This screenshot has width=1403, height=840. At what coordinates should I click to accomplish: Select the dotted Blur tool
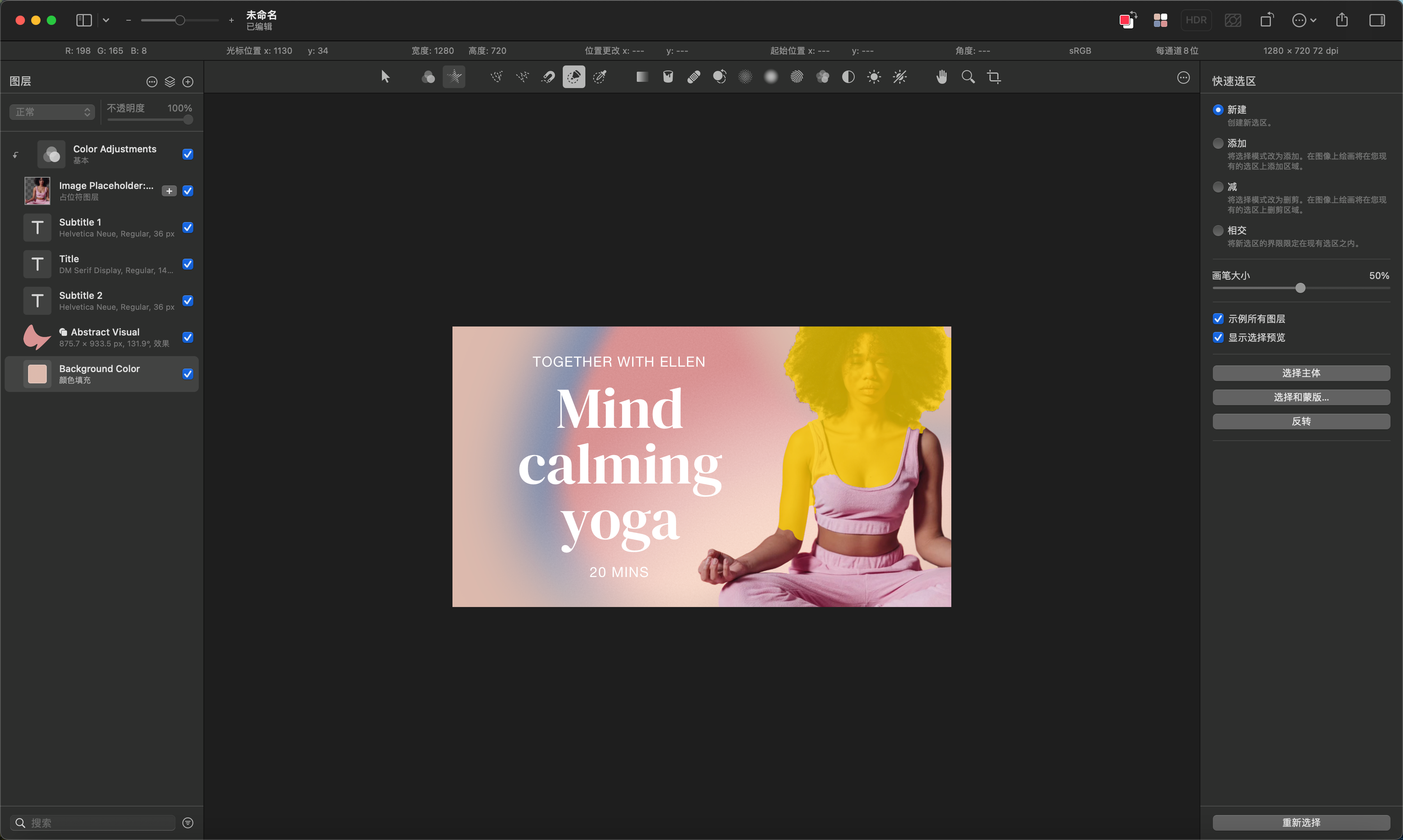746,76
